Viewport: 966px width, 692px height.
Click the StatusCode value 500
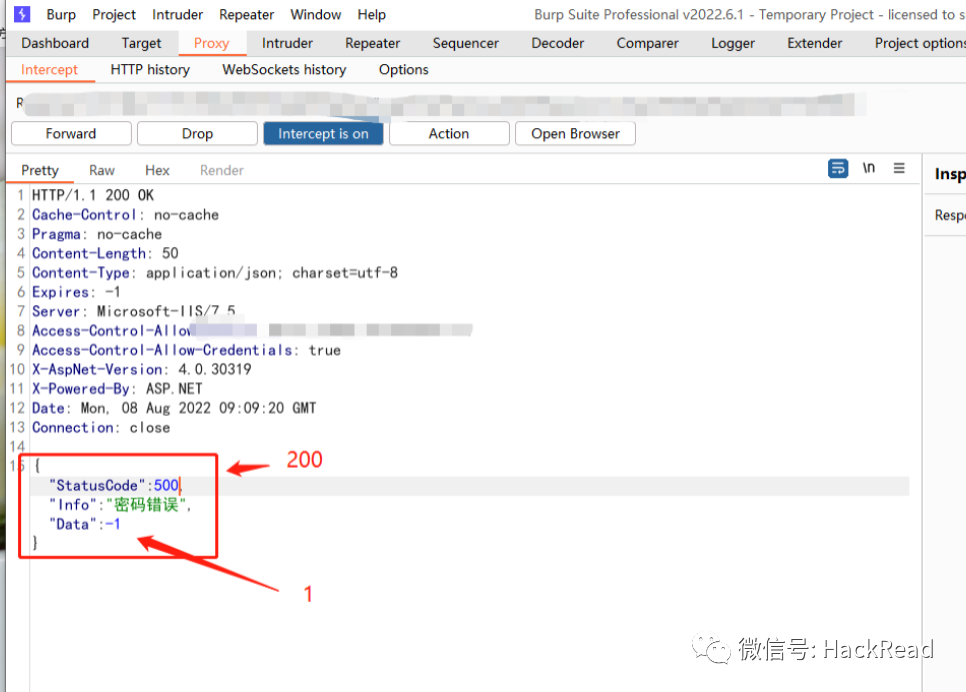coord(166,486)
